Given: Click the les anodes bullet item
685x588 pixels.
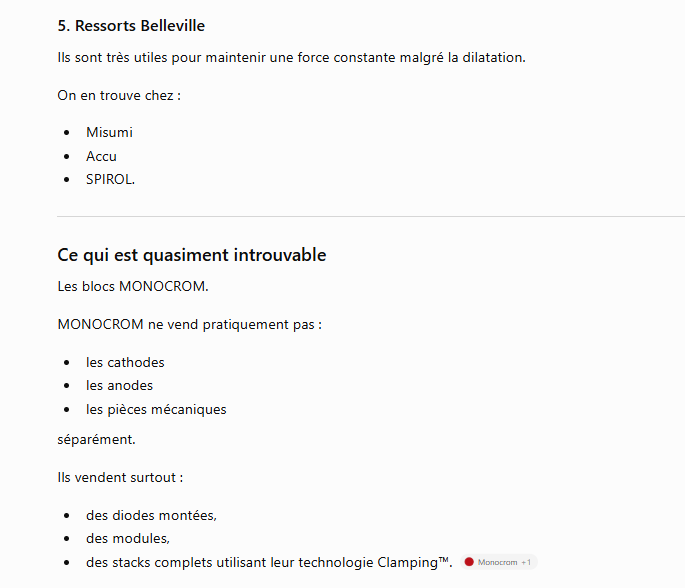Looking at the screenshot, I should [120, 386].
